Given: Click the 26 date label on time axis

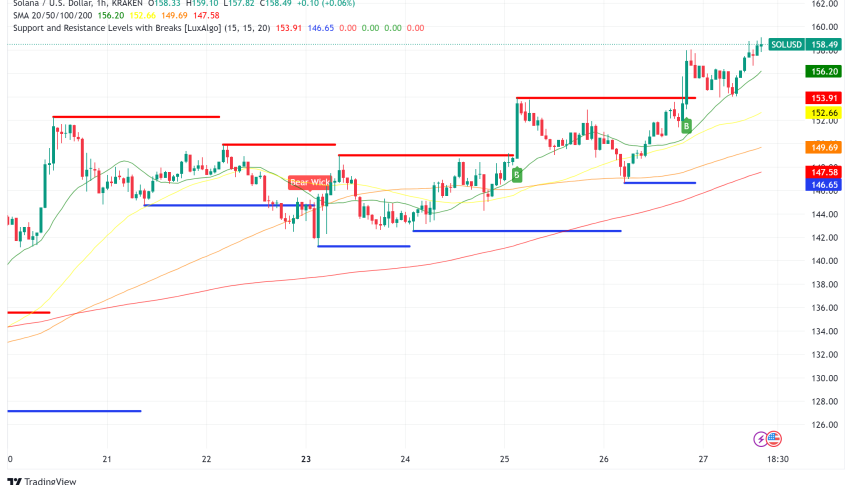Looking at the screenshot, I should point(604,459).
